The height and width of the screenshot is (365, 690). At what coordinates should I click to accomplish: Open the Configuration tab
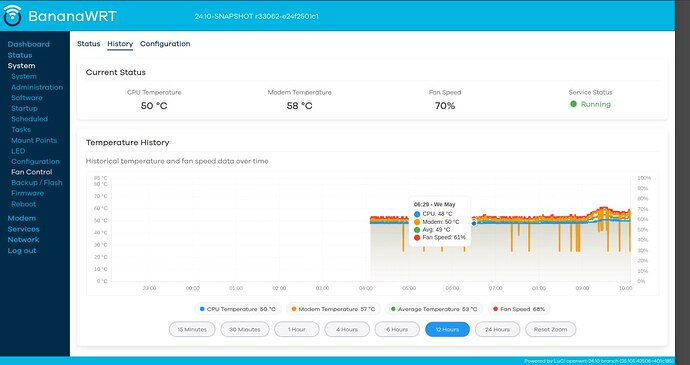(165, 44)
